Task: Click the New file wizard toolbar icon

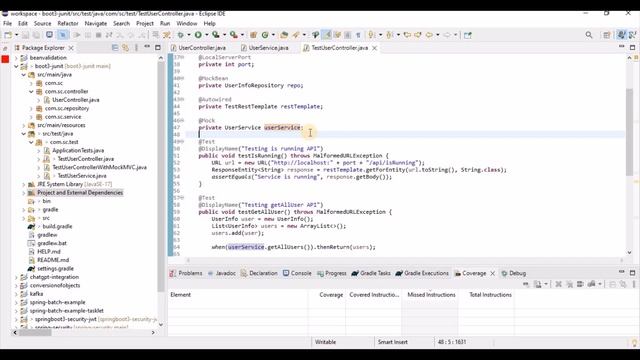Action: pos(8,35)
